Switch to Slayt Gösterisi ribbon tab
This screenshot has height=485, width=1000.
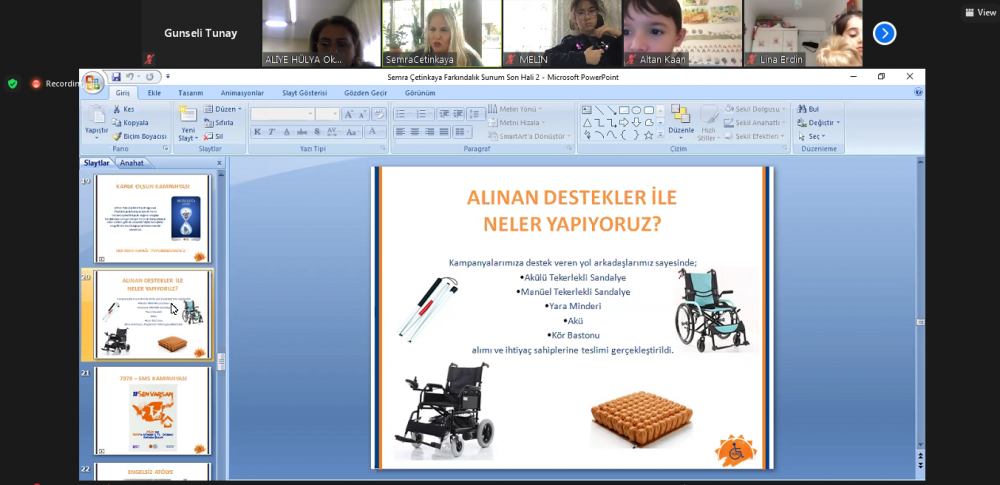click(x=305, y=93)
